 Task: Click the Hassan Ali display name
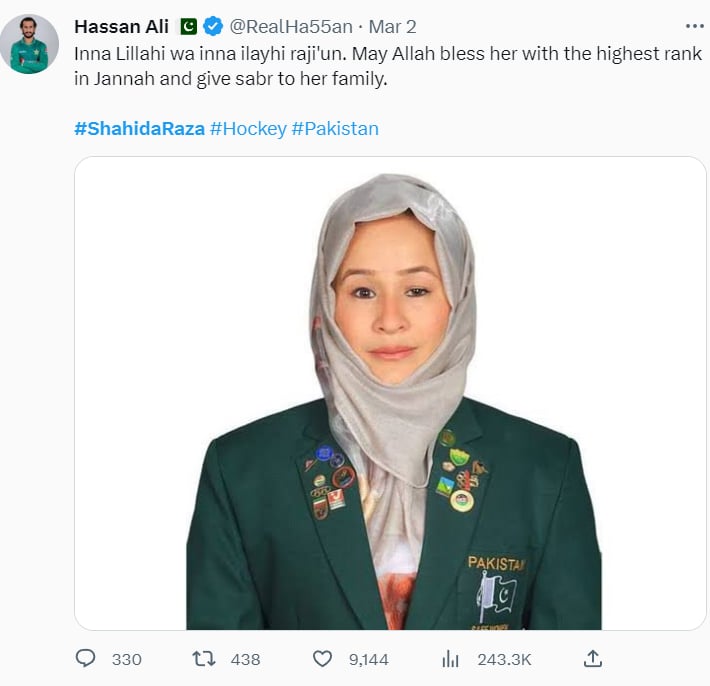point(121,27)
